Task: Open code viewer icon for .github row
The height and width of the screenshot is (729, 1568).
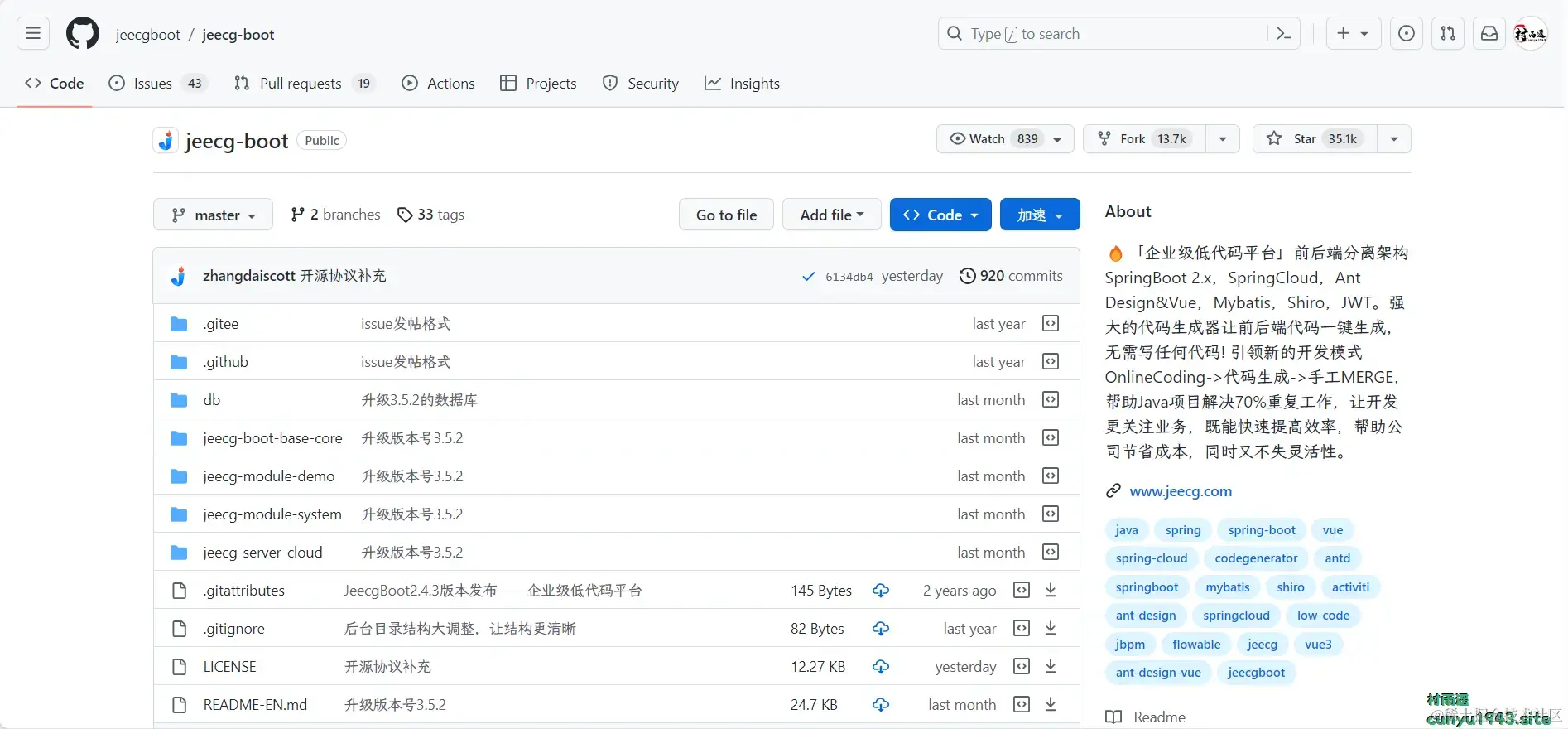Action: pyautogui.click(x=1051, y=361)
